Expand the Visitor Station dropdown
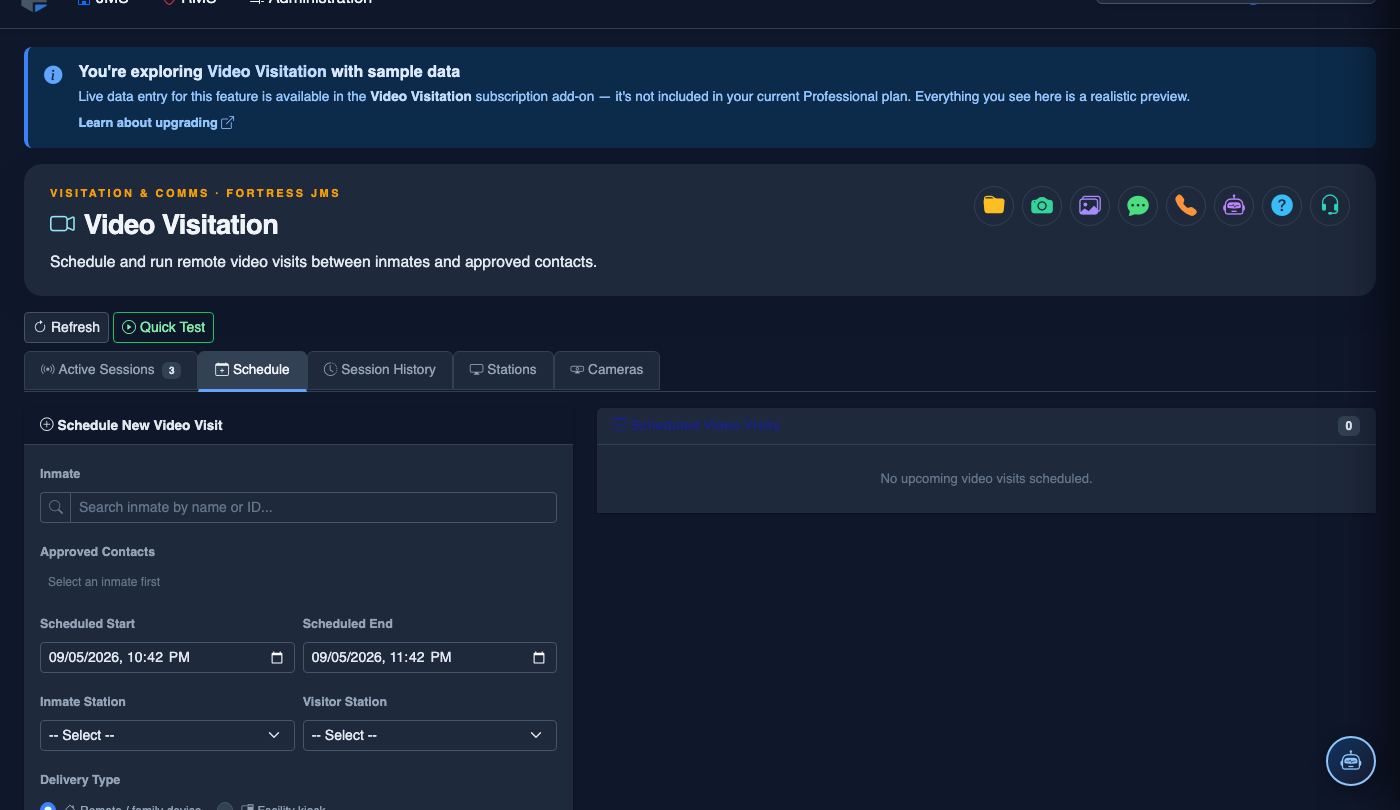 point(430,735)
